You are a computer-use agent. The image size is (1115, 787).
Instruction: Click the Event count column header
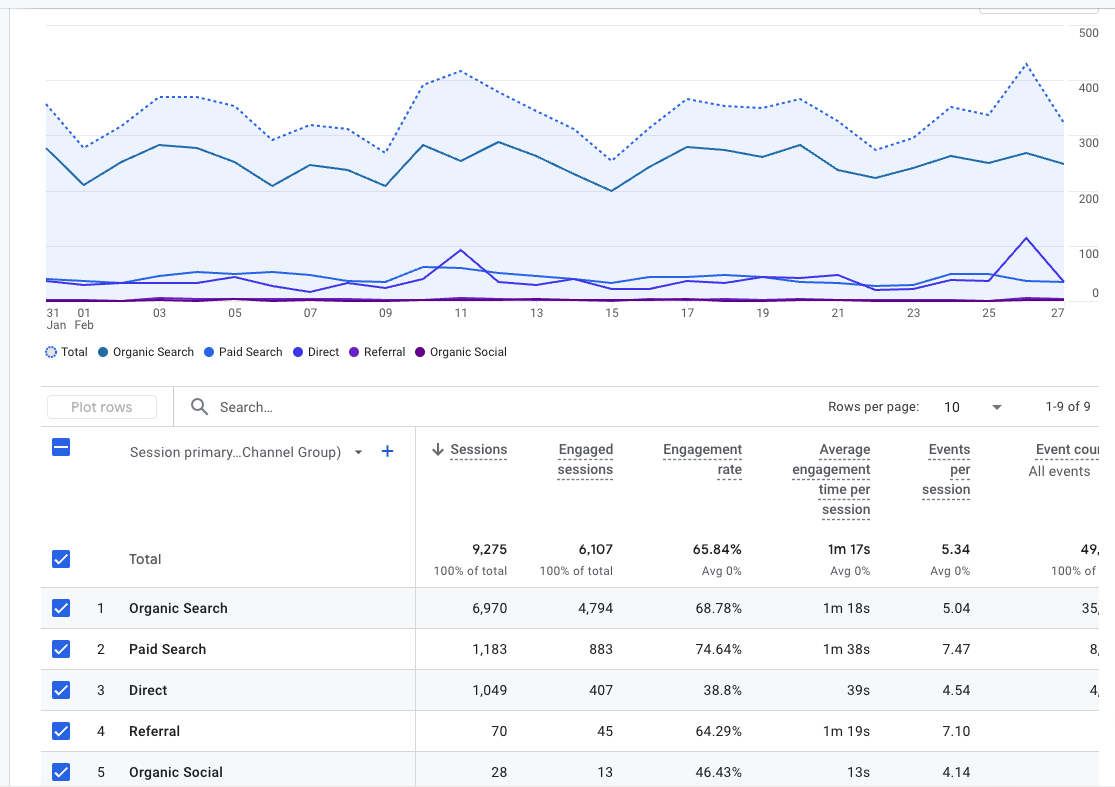click(1067, 449)
